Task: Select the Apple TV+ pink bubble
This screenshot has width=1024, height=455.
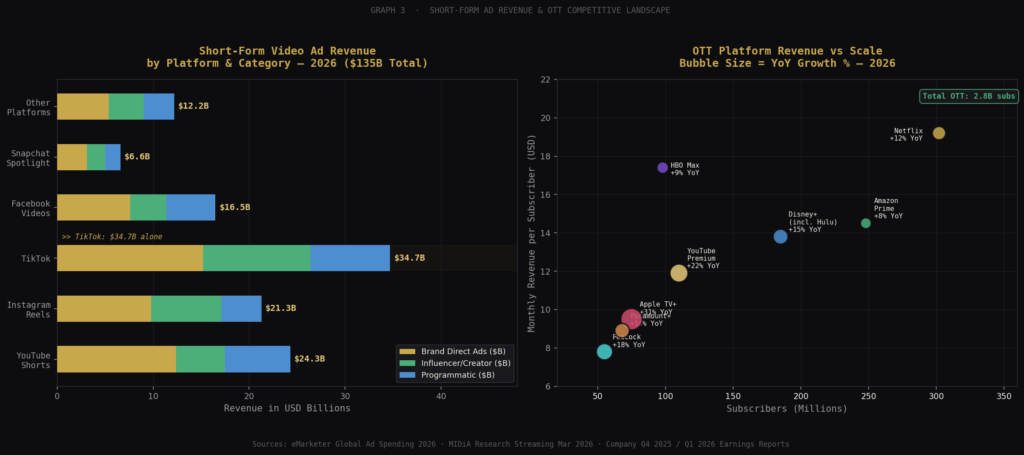Action: click(631, 319)
